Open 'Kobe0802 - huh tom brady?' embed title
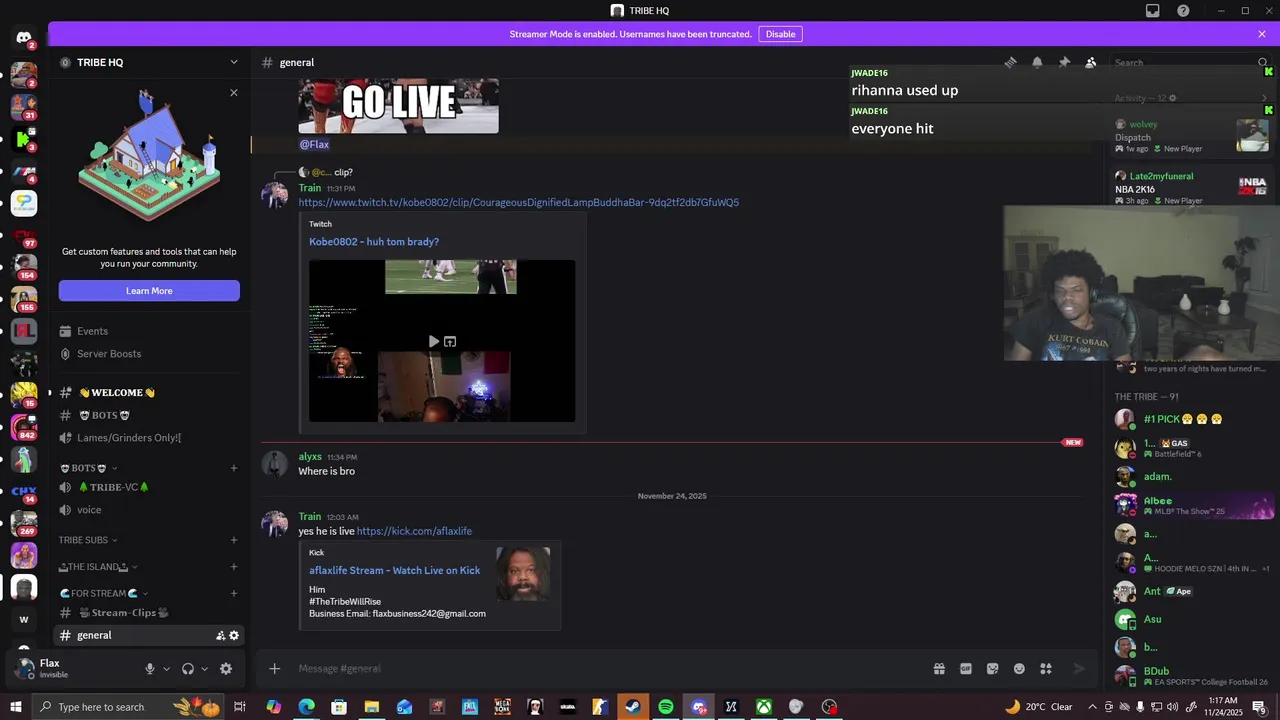This screenshot has height=720, width=1280. pyautogui.click(x=374, y=242)
